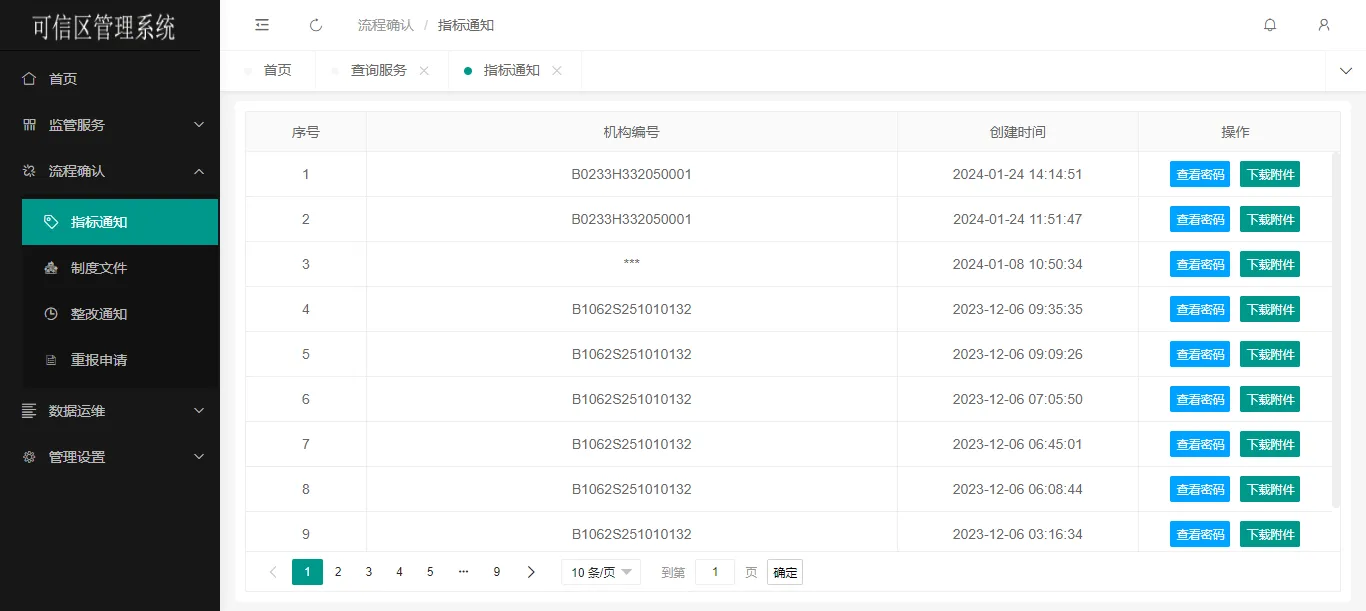Click the 到第 page number input field
This screenshot has height=611, width=1366.
[715, 572]
